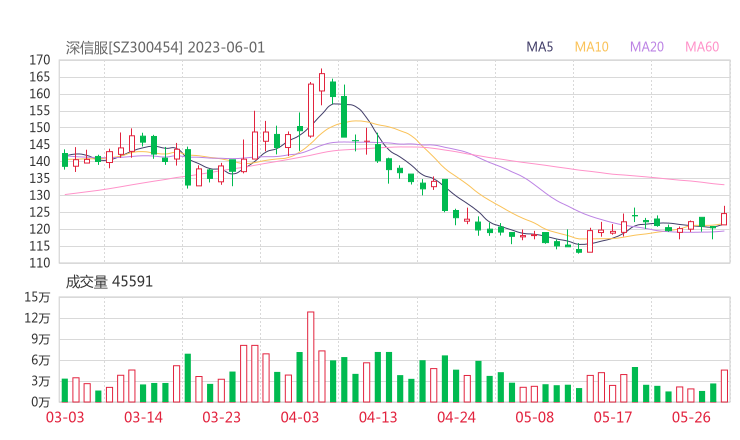Click the MA20 legend label
740x440 pixels.
[647, 47]
